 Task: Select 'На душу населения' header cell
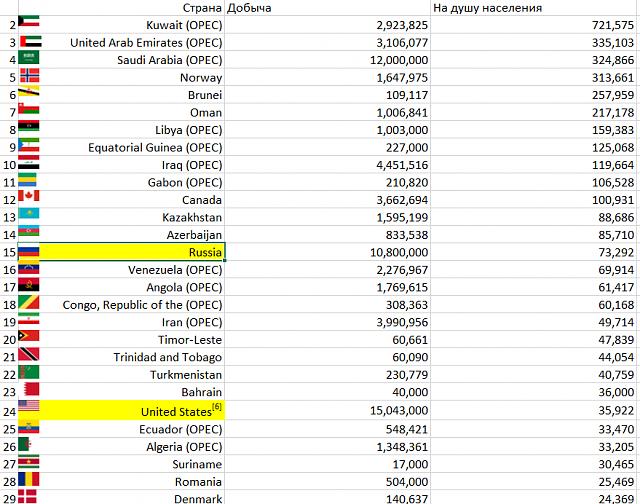coord(533,8)
